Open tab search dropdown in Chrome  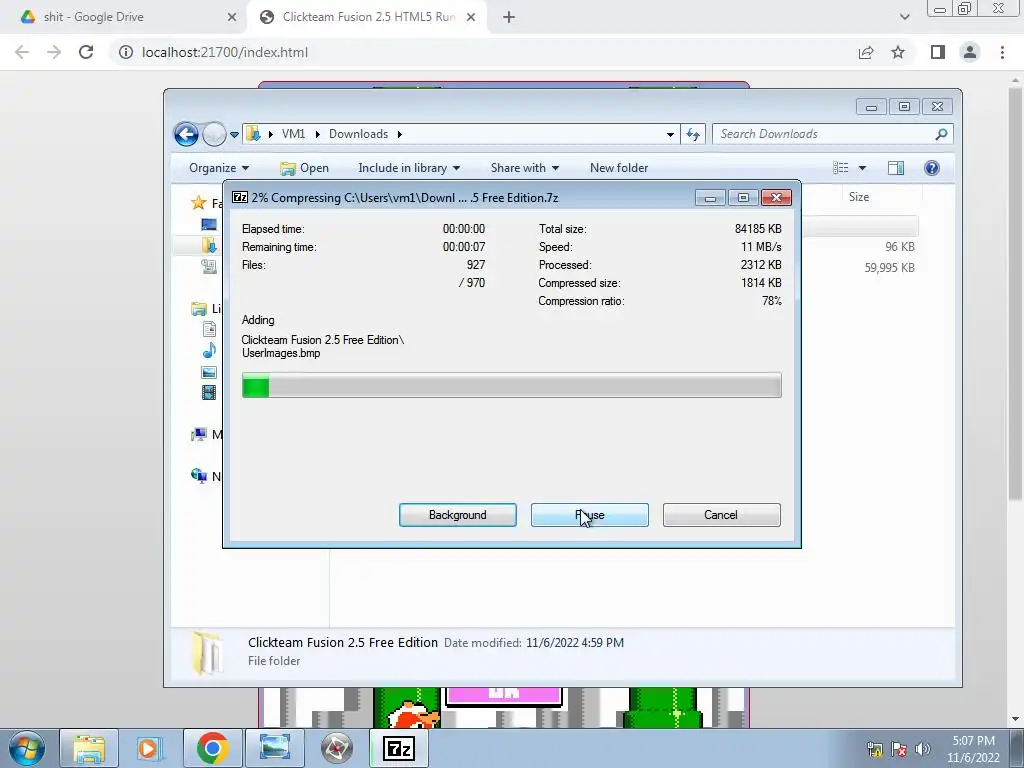904,17
